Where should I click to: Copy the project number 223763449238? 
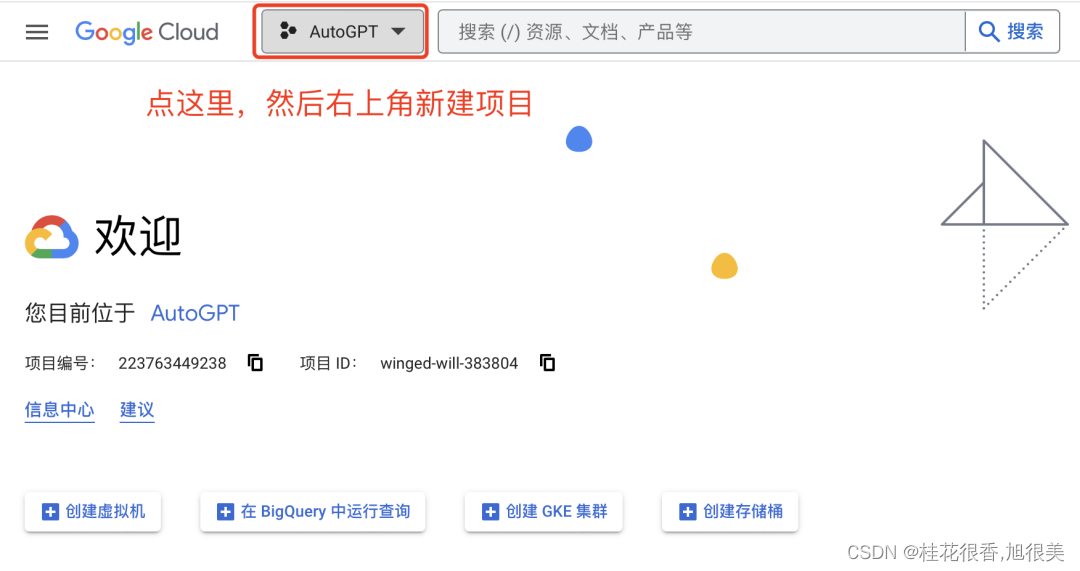click(256, 363)
